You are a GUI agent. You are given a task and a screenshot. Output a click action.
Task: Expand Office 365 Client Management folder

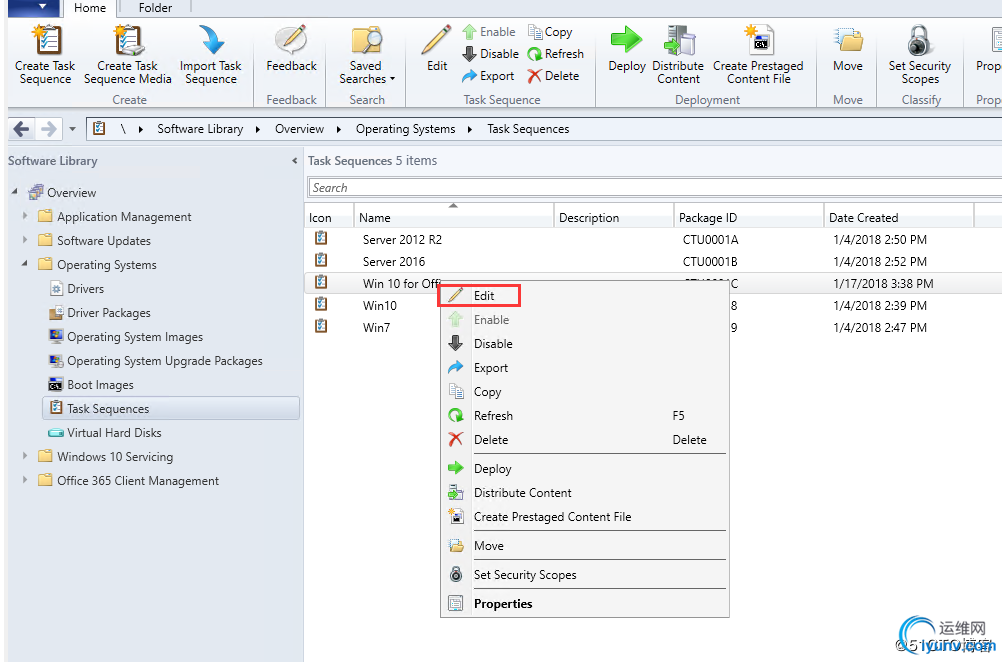click(25, 479)
